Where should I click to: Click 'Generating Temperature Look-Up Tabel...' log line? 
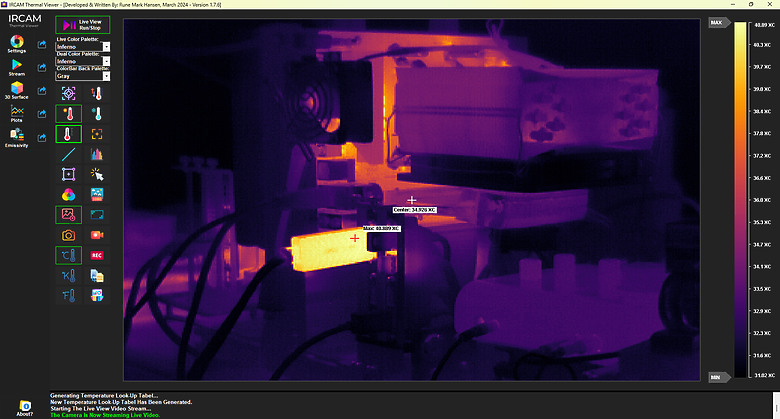coord(104,396)
